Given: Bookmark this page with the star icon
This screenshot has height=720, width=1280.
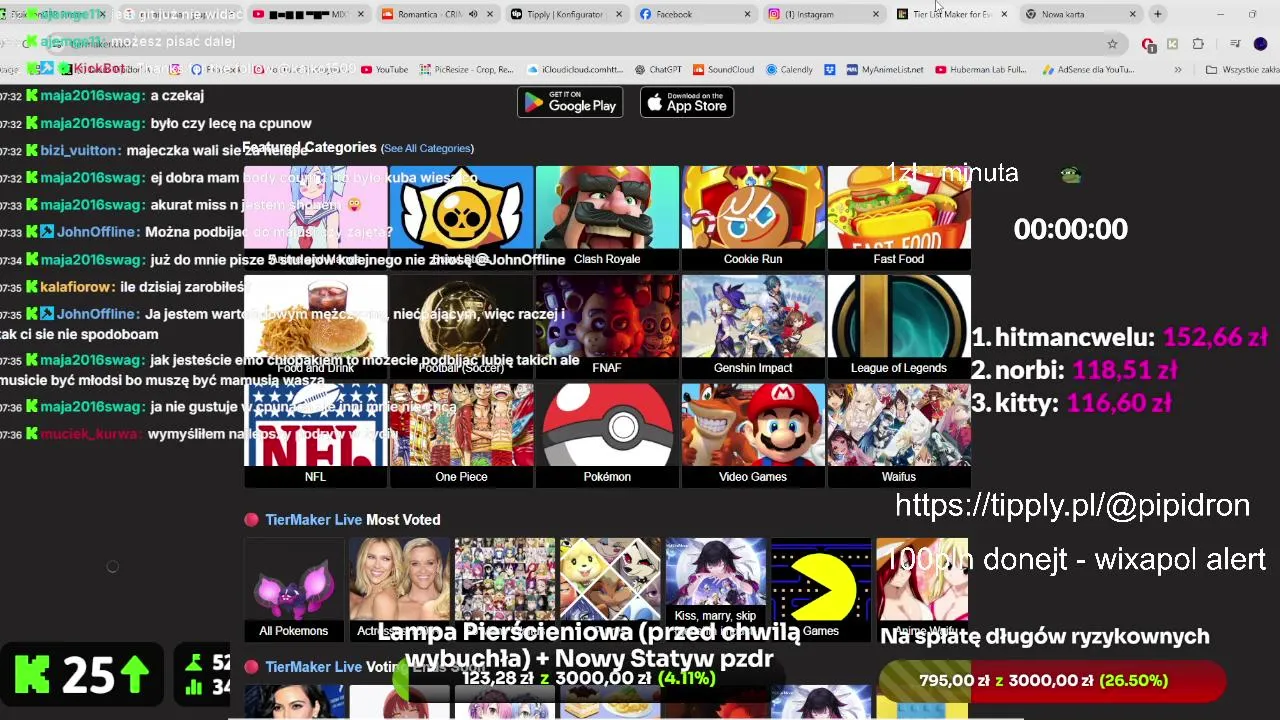Looking at the screenshot, I should click(1112, 44).
